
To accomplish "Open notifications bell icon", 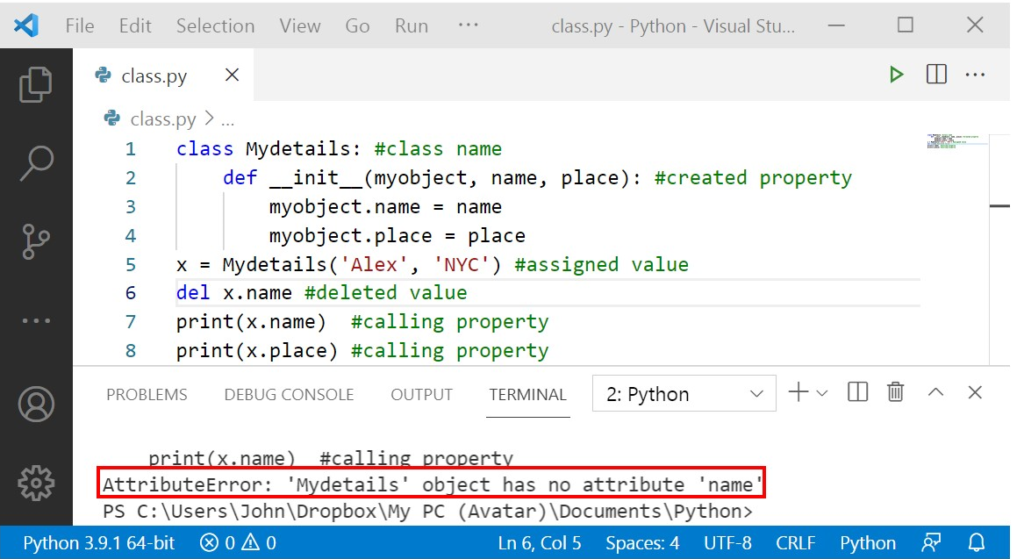I will [976, 543].
